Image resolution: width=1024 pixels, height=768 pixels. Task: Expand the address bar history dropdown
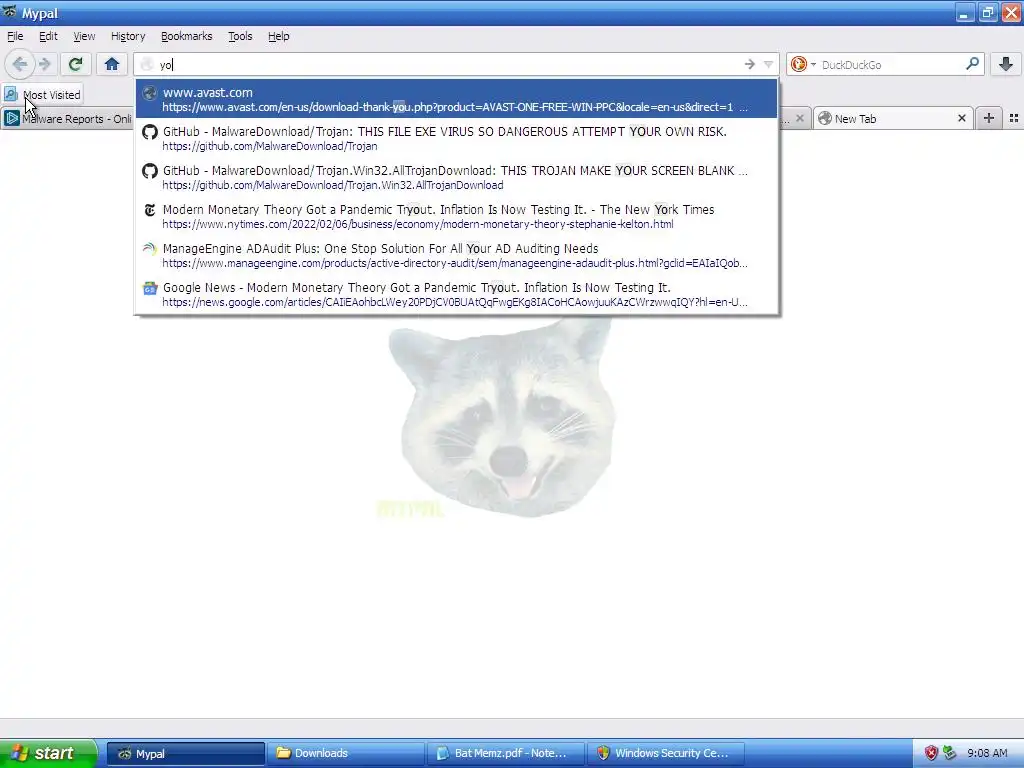coord(769,64)
